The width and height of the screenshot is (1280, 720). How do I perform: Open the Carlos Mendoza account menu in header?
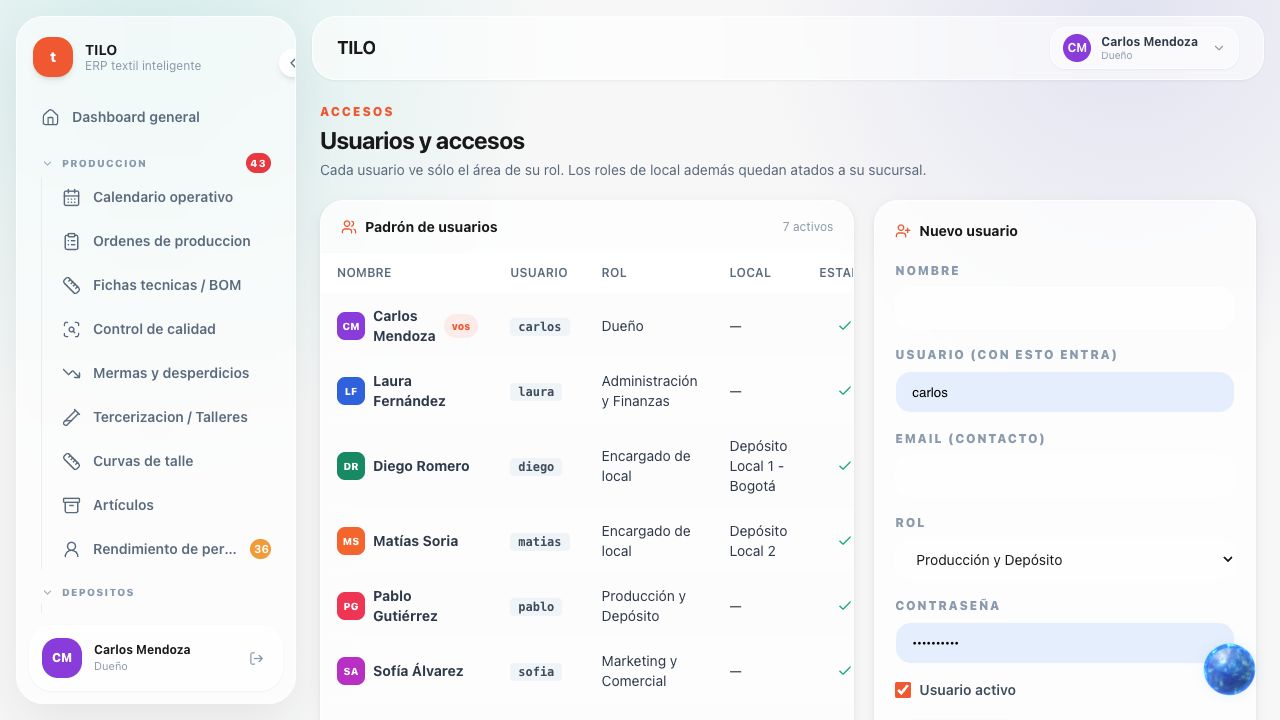(1144, 48)
